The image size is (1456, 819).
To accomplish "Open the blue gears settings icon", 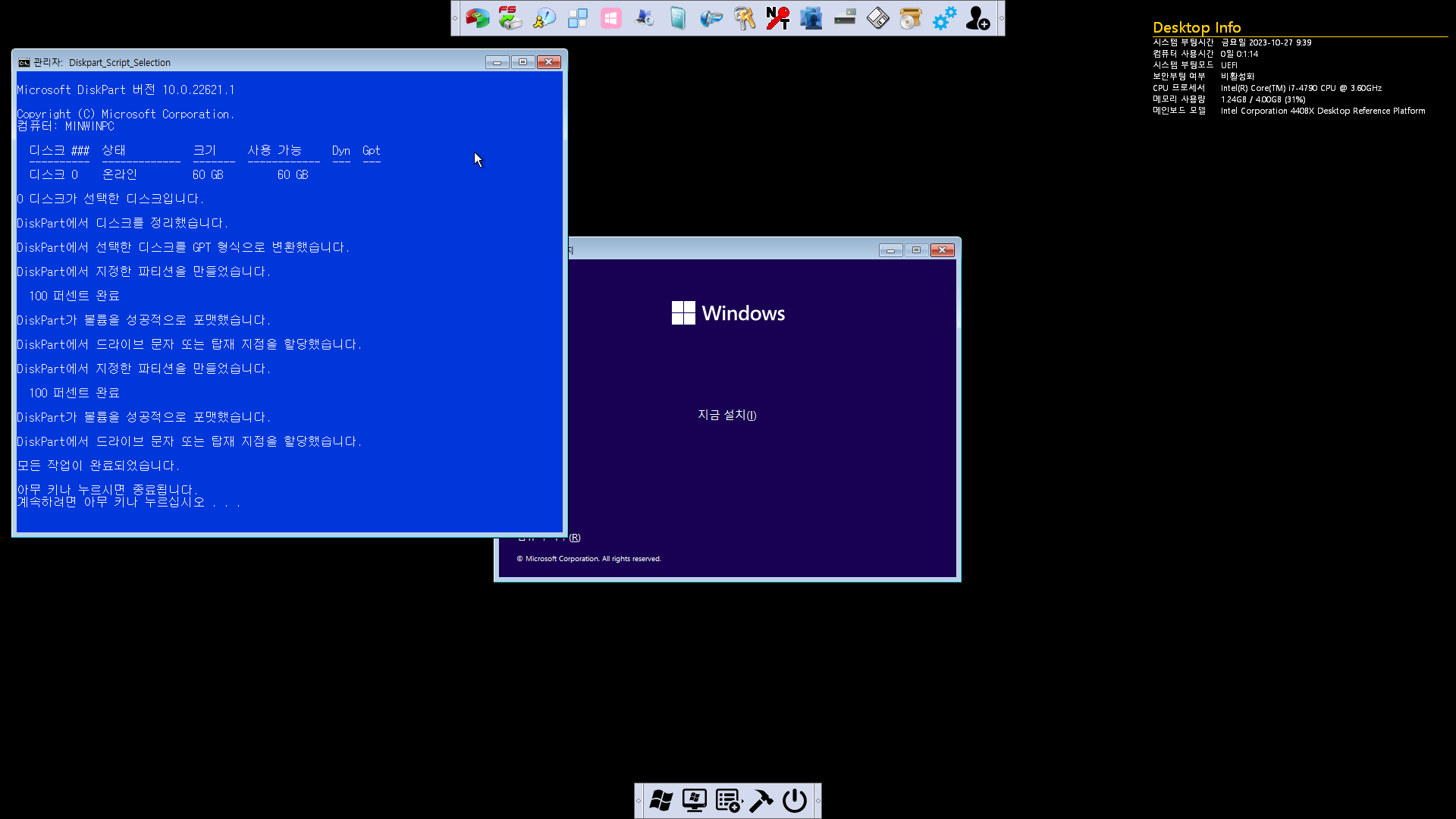I will tap(944, 18).
